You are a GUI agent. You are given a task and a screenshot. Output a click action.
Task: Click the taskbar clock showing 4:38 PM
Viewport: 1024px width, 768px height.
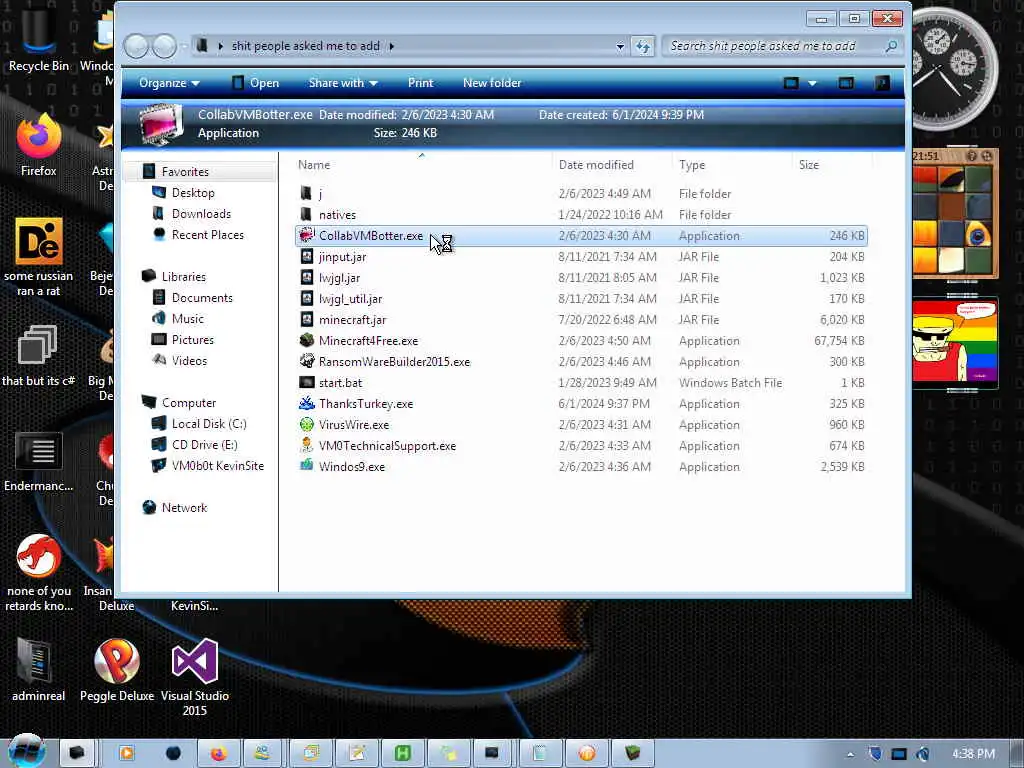click(973, 754)
